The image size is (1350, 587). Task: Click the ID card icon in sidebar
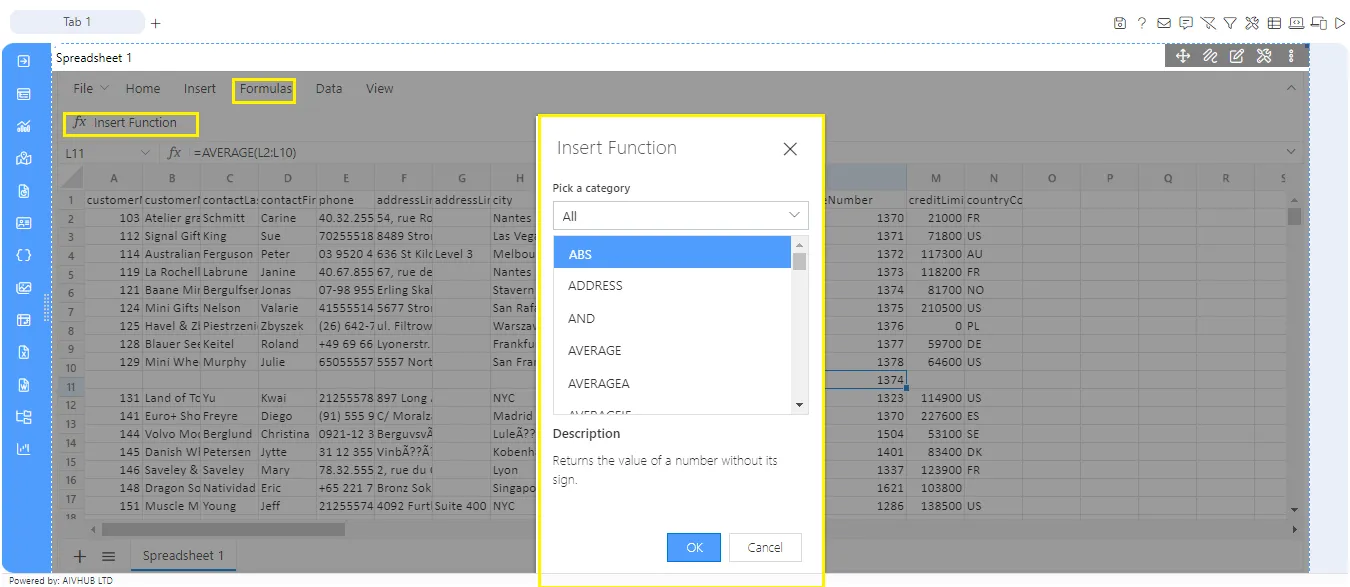[24, 223]
